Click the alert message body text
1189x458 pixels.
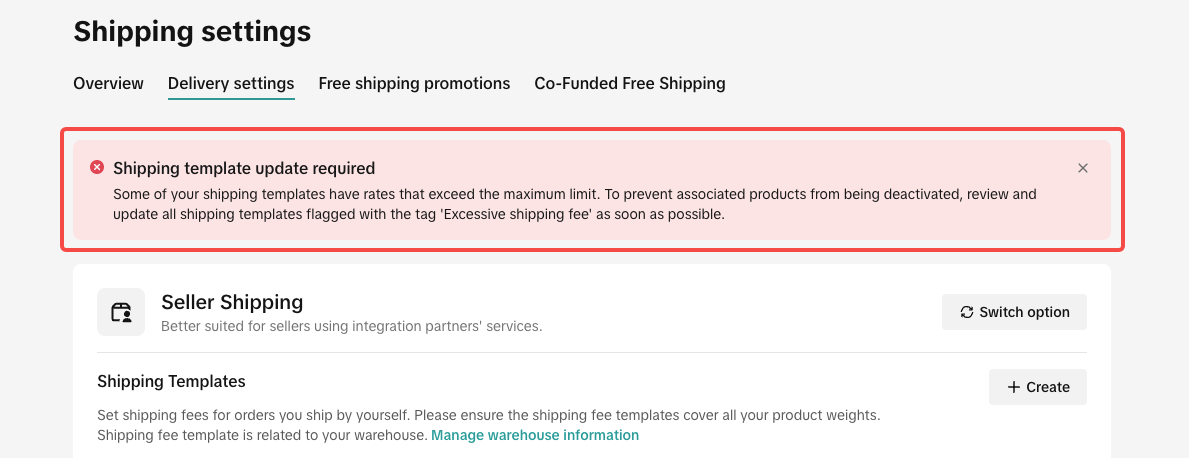(x=574, y=194)
